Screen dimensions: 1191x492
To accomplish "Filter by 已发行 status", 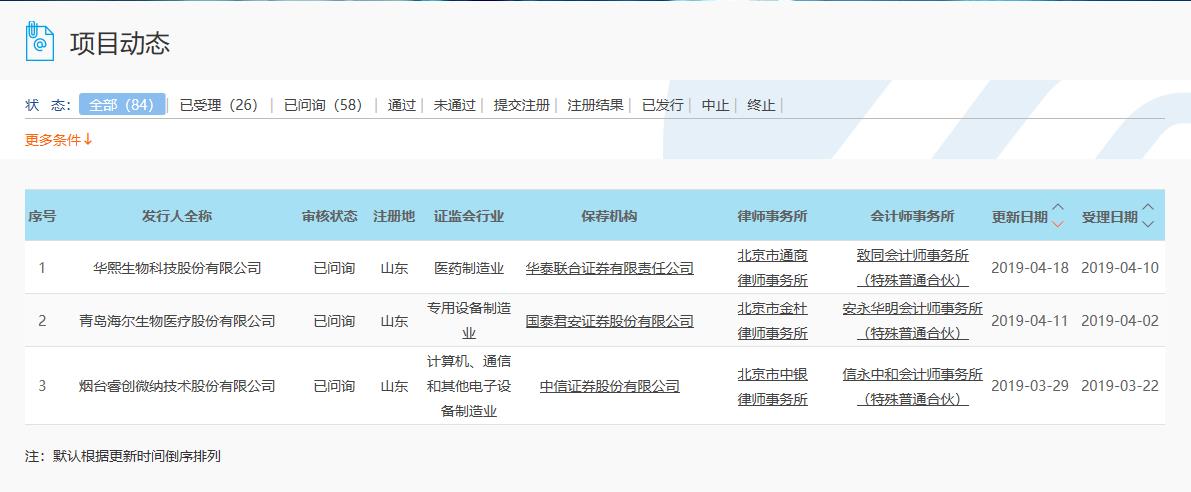I will coord(662,105).
